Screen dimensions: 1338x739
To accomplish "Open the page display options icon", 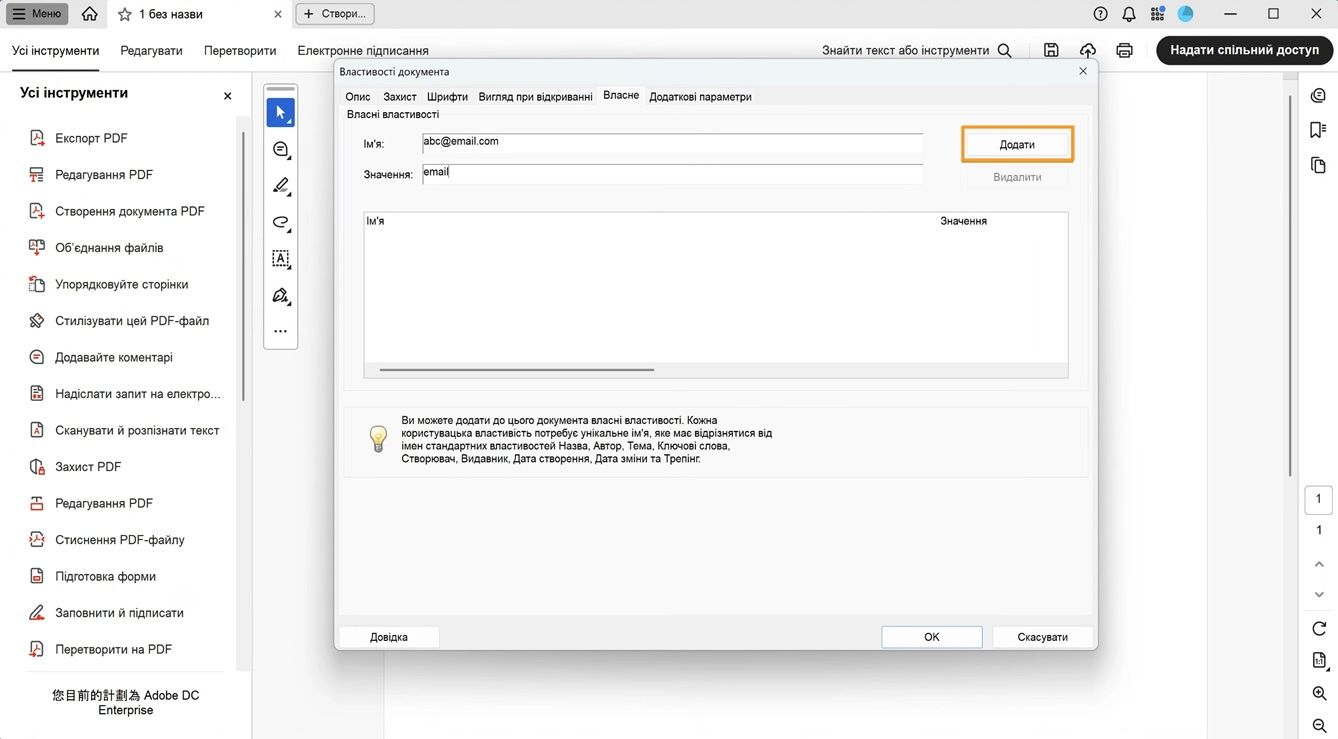I will [1319, 661].
